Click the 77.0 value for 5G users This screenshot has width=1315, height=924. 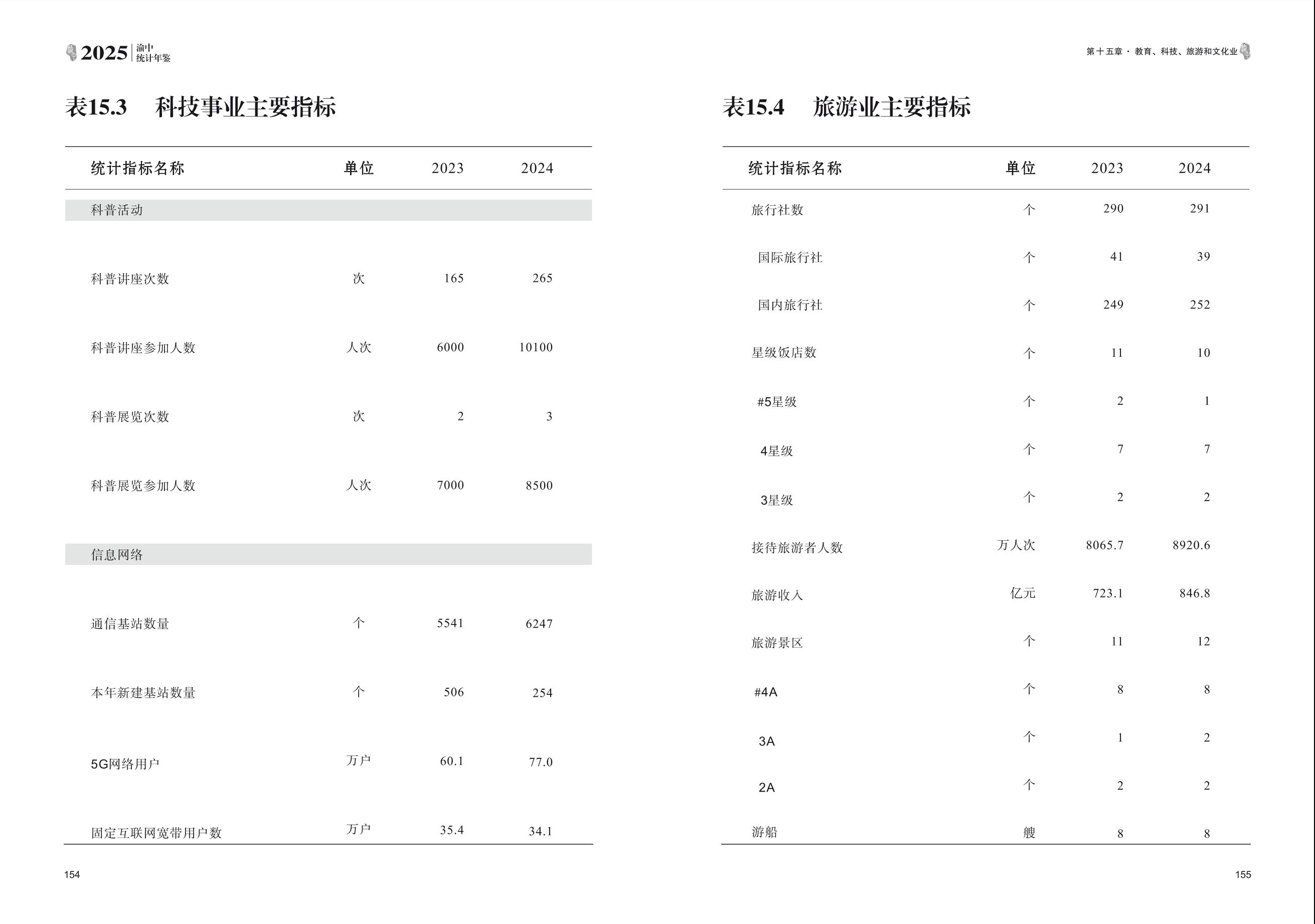541,762
